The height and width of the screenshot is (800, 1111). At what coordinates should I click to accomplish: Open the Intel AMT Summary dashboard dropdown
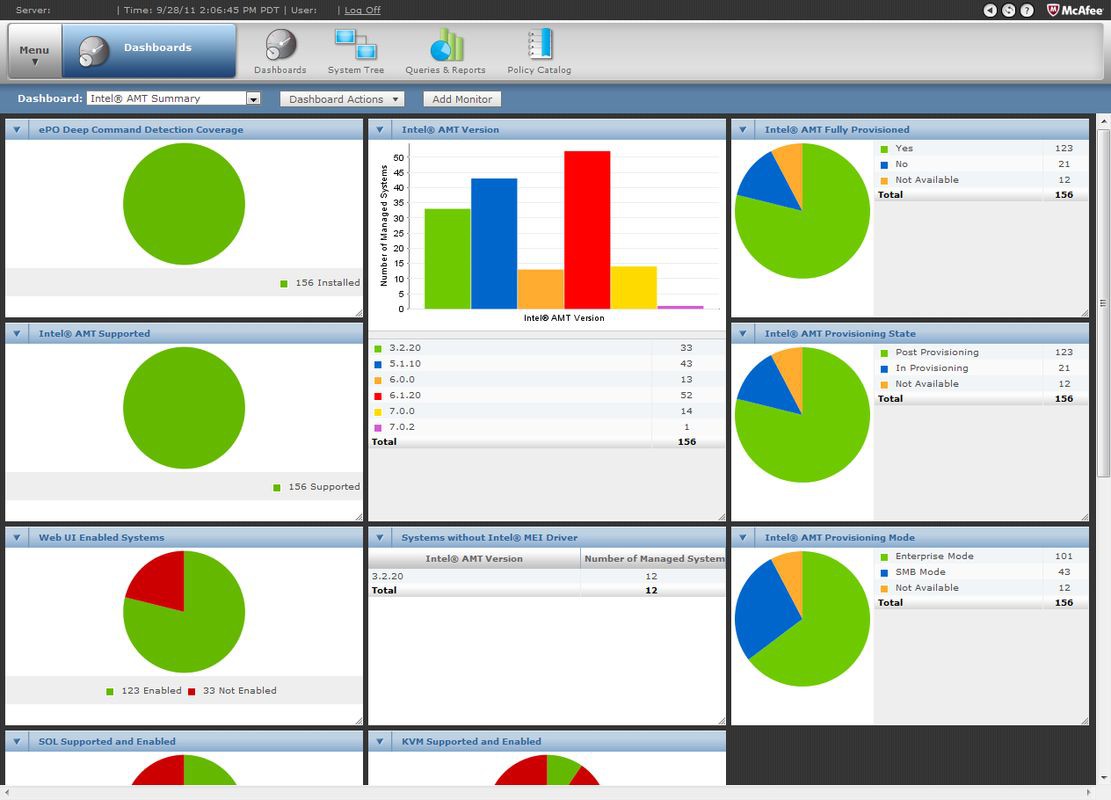pyautogui.click(x=253, y=99)
